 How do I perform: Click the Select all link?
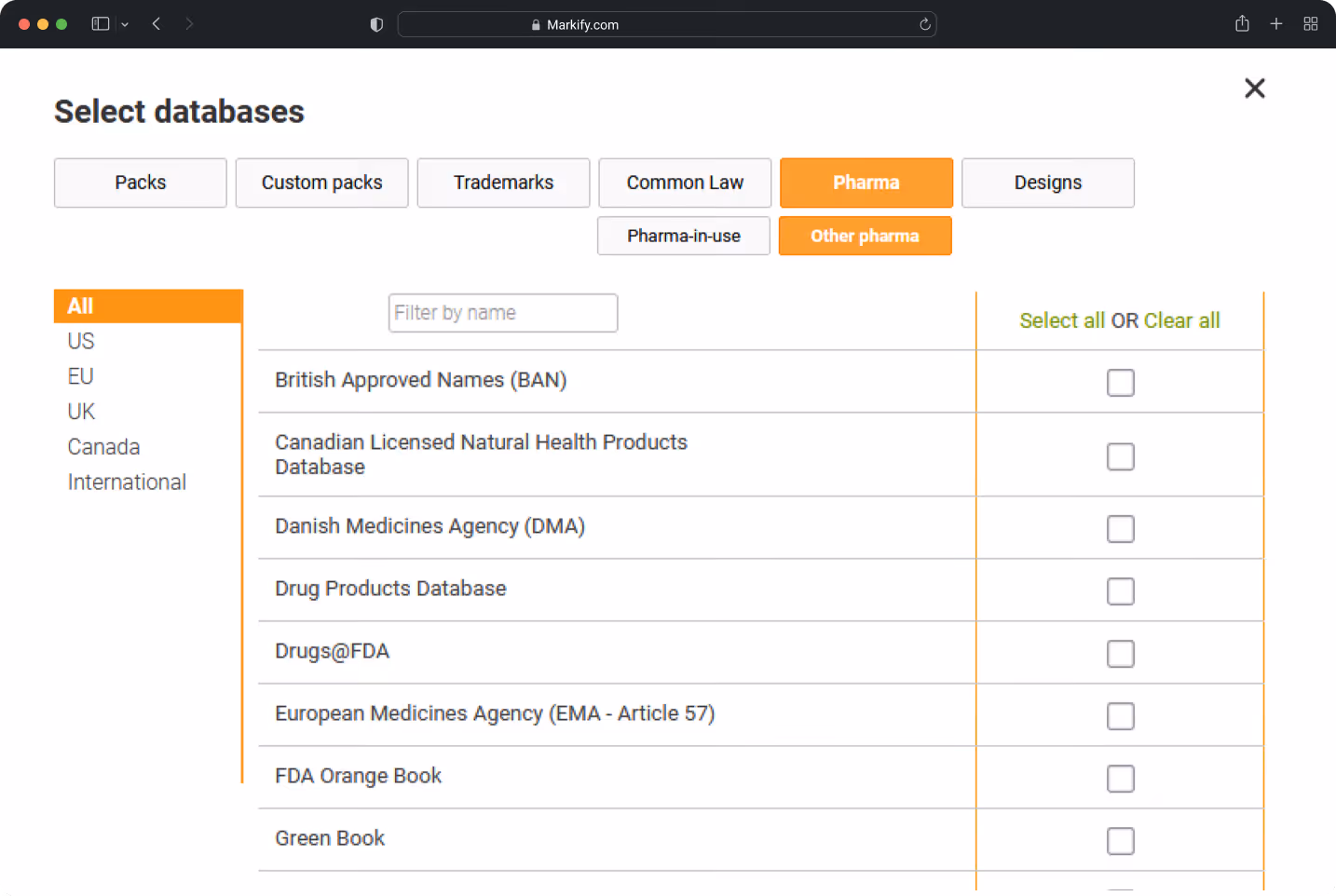(1062, 320)
